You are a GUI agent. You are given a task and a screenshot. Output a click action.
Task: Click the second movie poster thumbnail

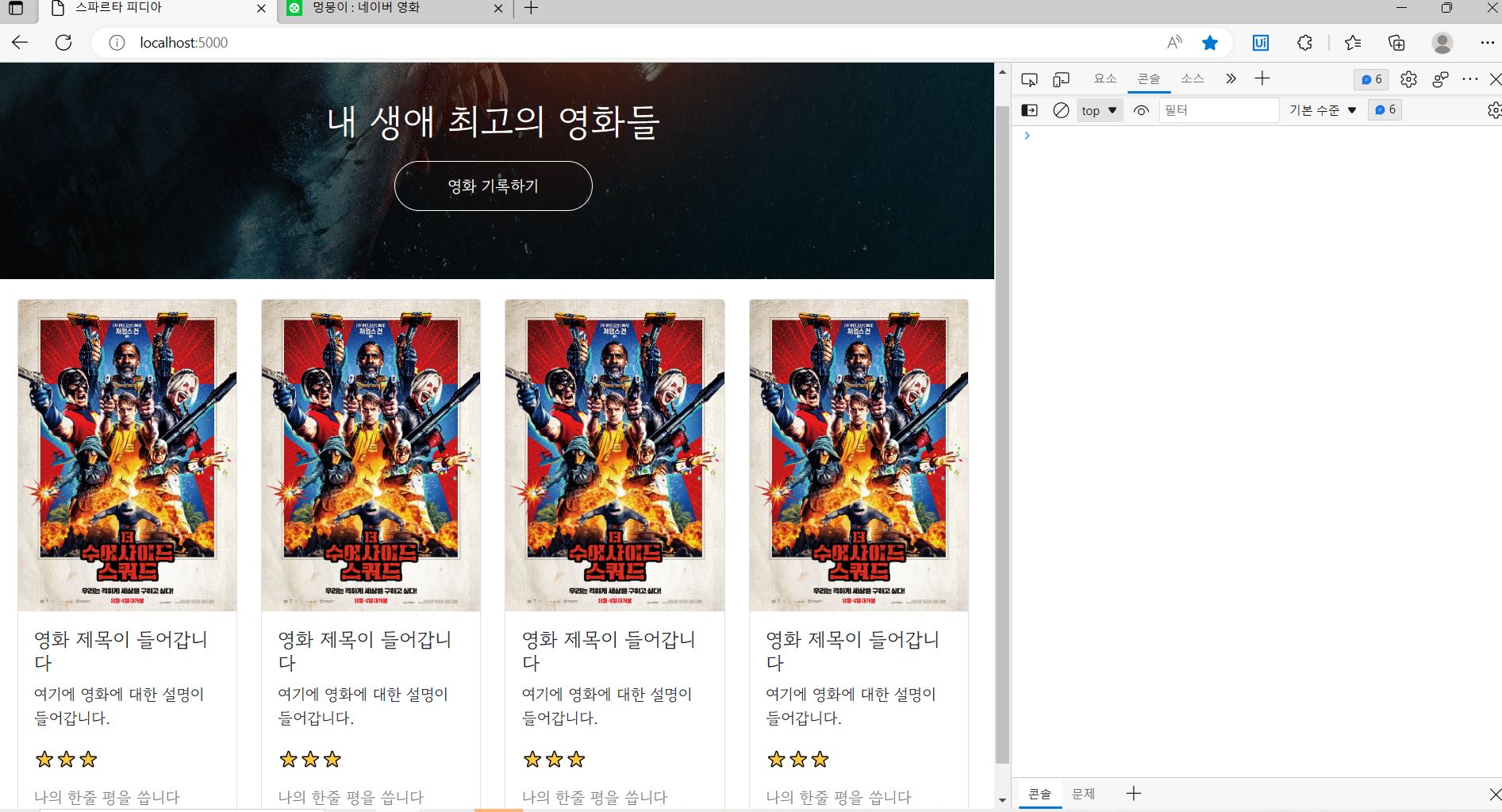tap(371, 455)
